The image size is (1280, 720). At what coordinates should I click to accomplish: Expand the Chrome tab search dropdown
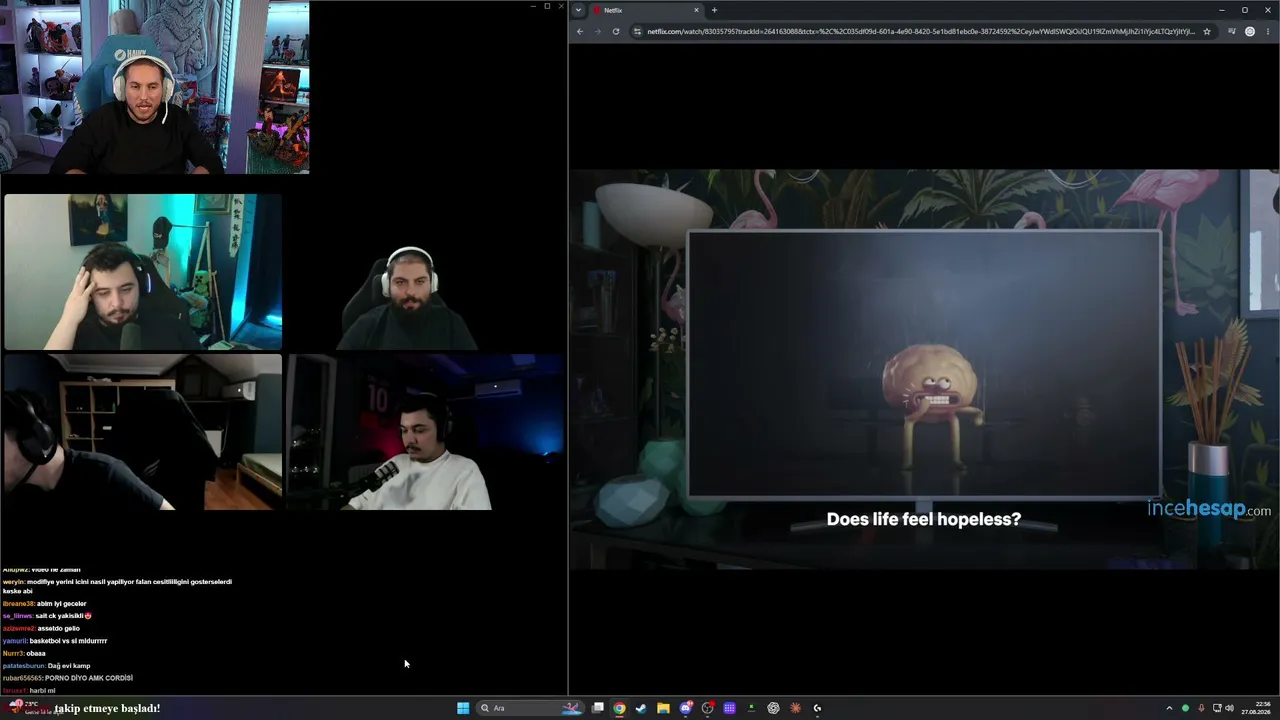click(x=579, y=10)
